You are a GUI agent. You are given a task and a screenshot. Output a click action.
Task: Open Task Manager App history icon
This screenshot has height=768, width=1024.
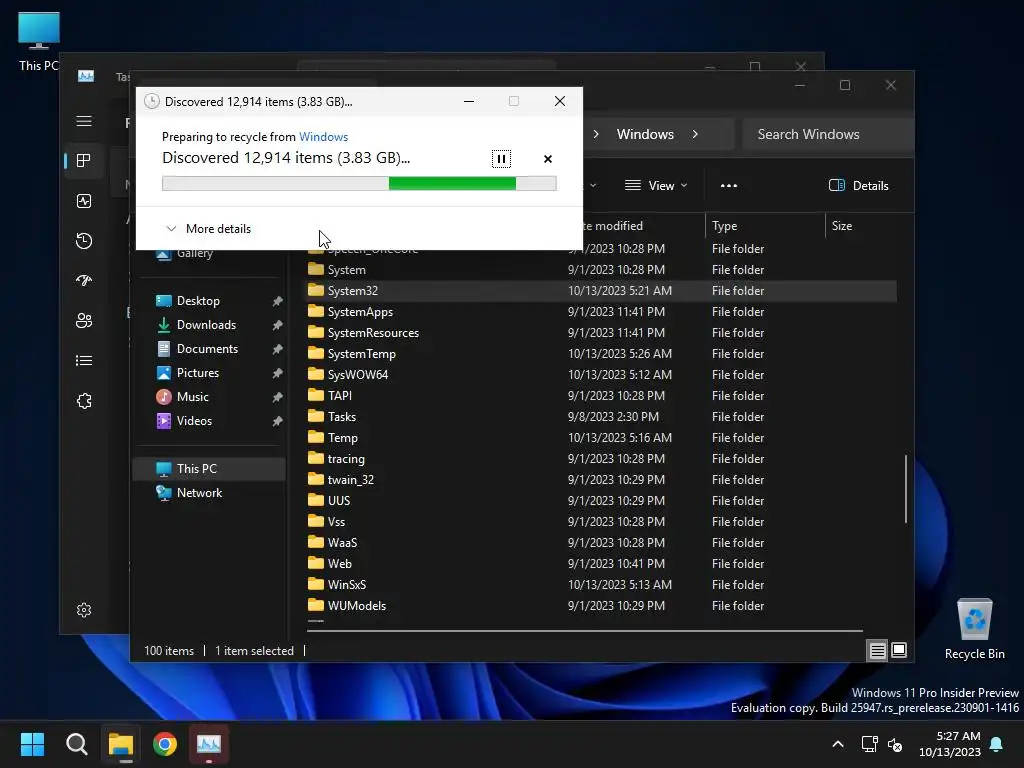tap(84, 241)
